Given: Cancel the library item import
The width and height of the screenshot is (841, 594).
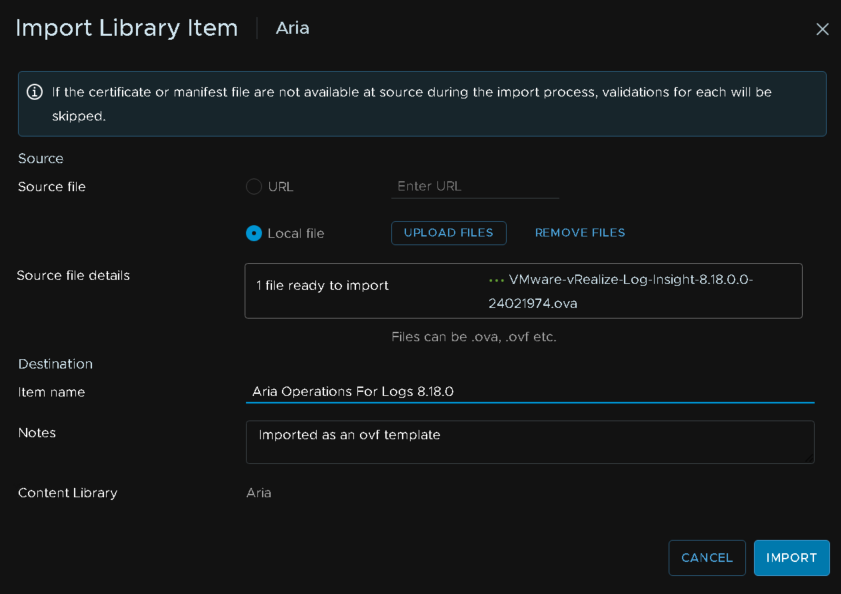Looking at the screenshot, I should click(x=707, y=558).
